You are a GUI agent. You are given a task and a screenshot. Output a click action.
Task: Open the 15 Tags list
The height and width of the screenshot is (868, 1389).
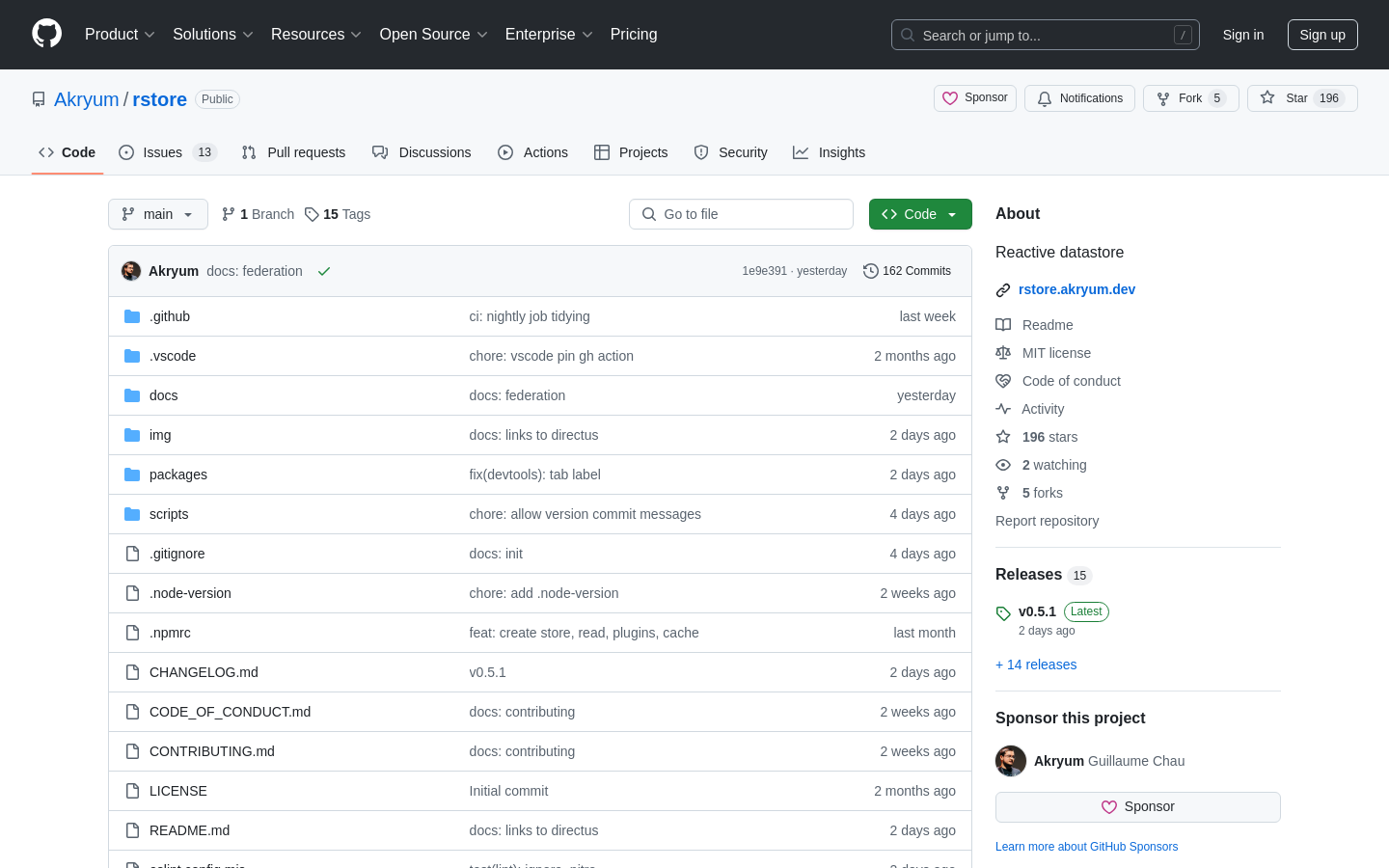(x=338, y=214)
